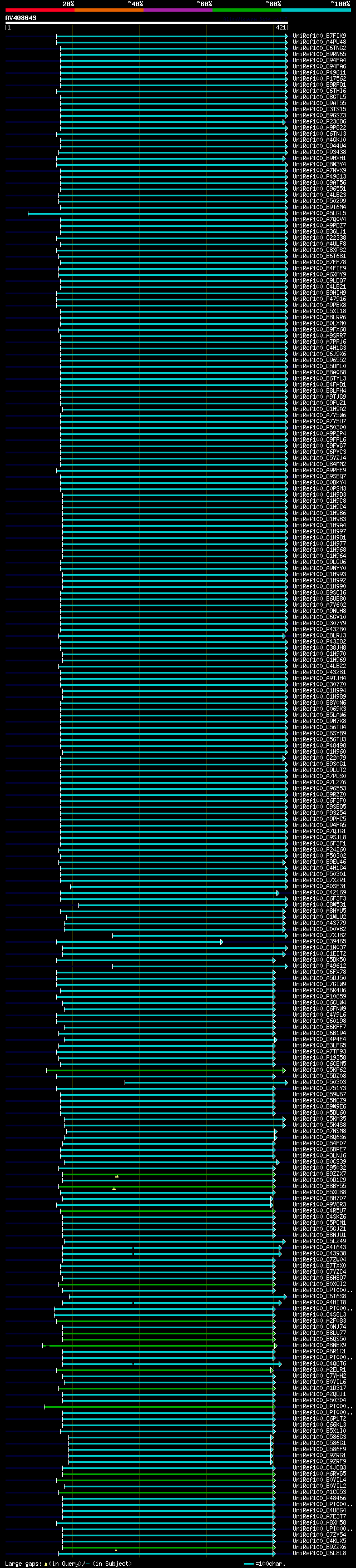Select the UniRef100_O22079 label

coord(319,758)
